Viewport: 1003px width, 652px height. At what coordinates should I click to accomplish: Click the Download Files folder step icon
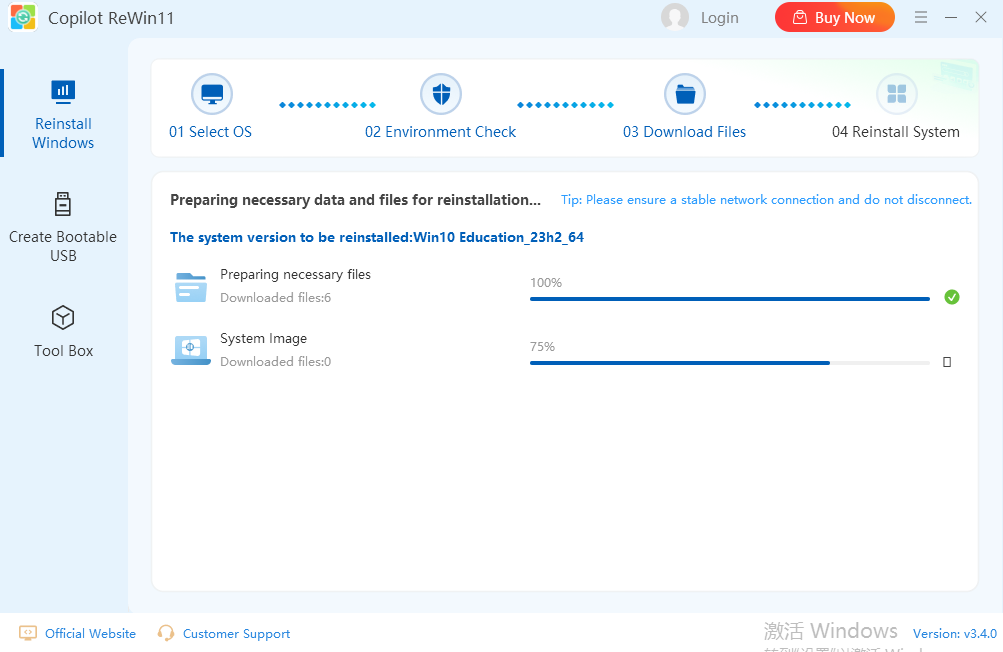(x=685, y=95)
